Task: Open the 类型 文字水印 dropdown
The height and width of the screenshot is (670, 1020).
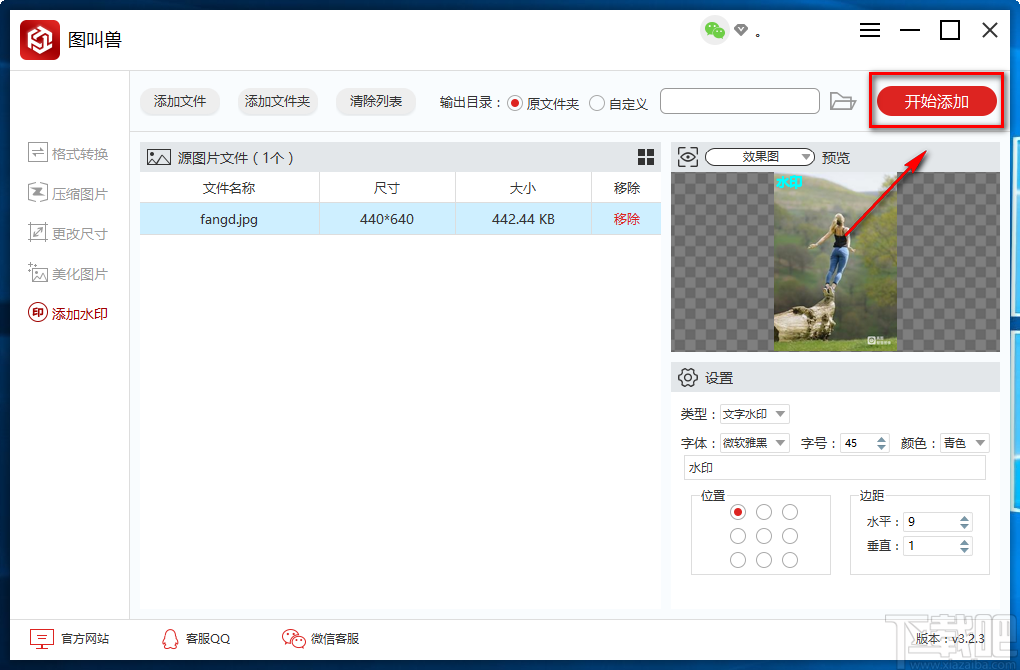Action: click(x=755, y=414)
